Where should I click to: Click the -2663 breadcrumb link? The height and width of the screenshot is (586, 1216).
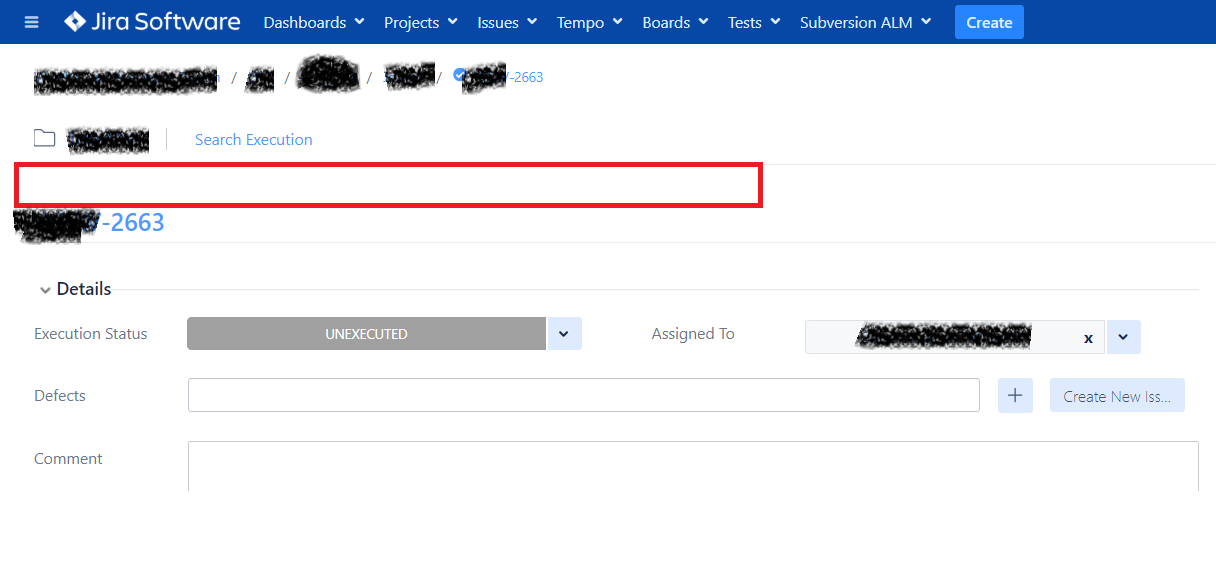(526, 76)
